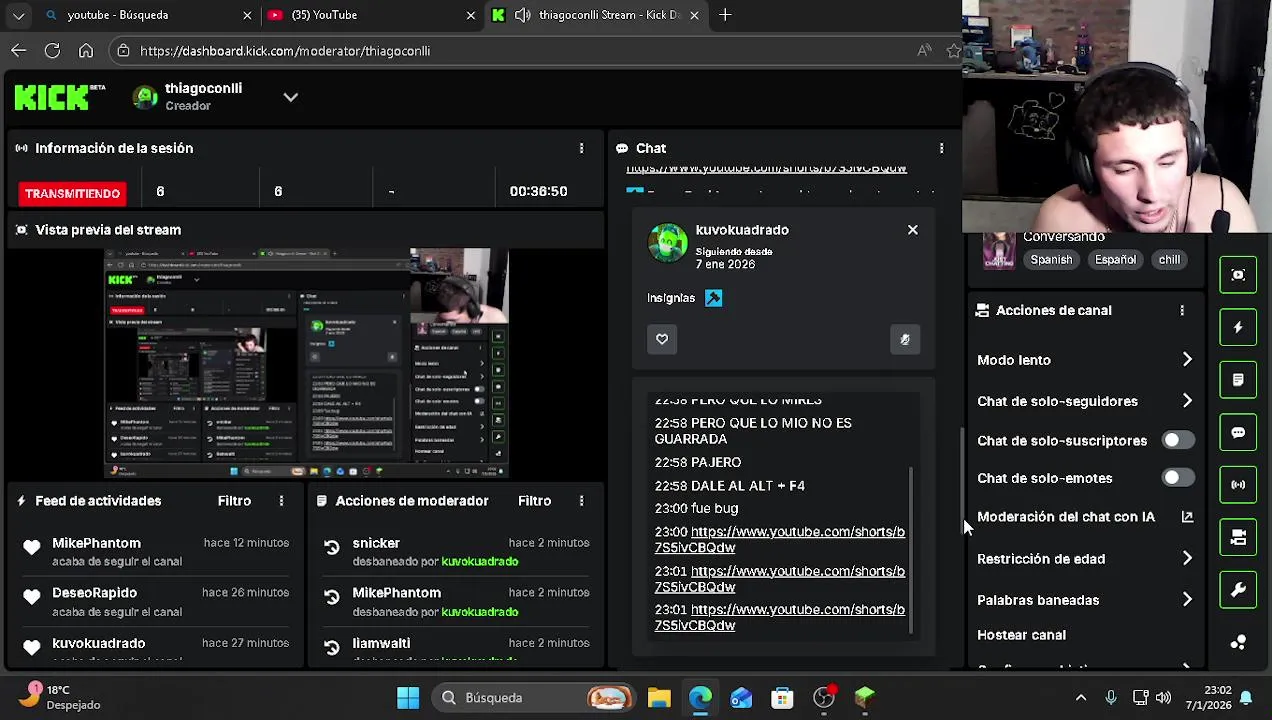Click the Windows Start button
1272x720 pixels.
(x=408, y=697)
